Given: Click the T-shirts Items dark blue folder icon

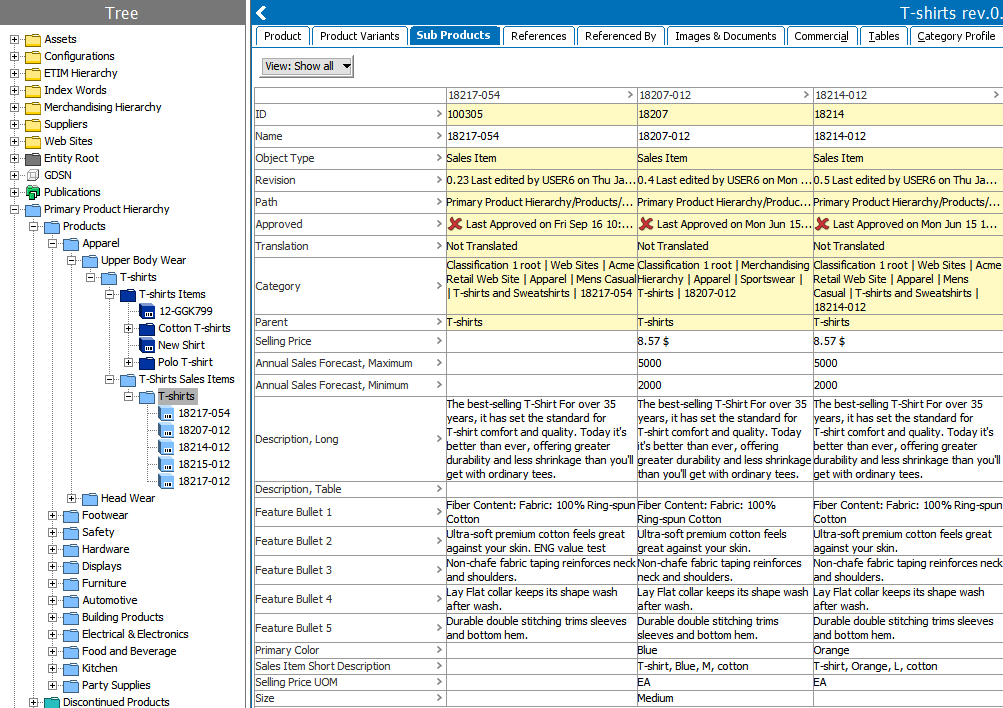Looking at the screenshot, I should click(128, 295).
